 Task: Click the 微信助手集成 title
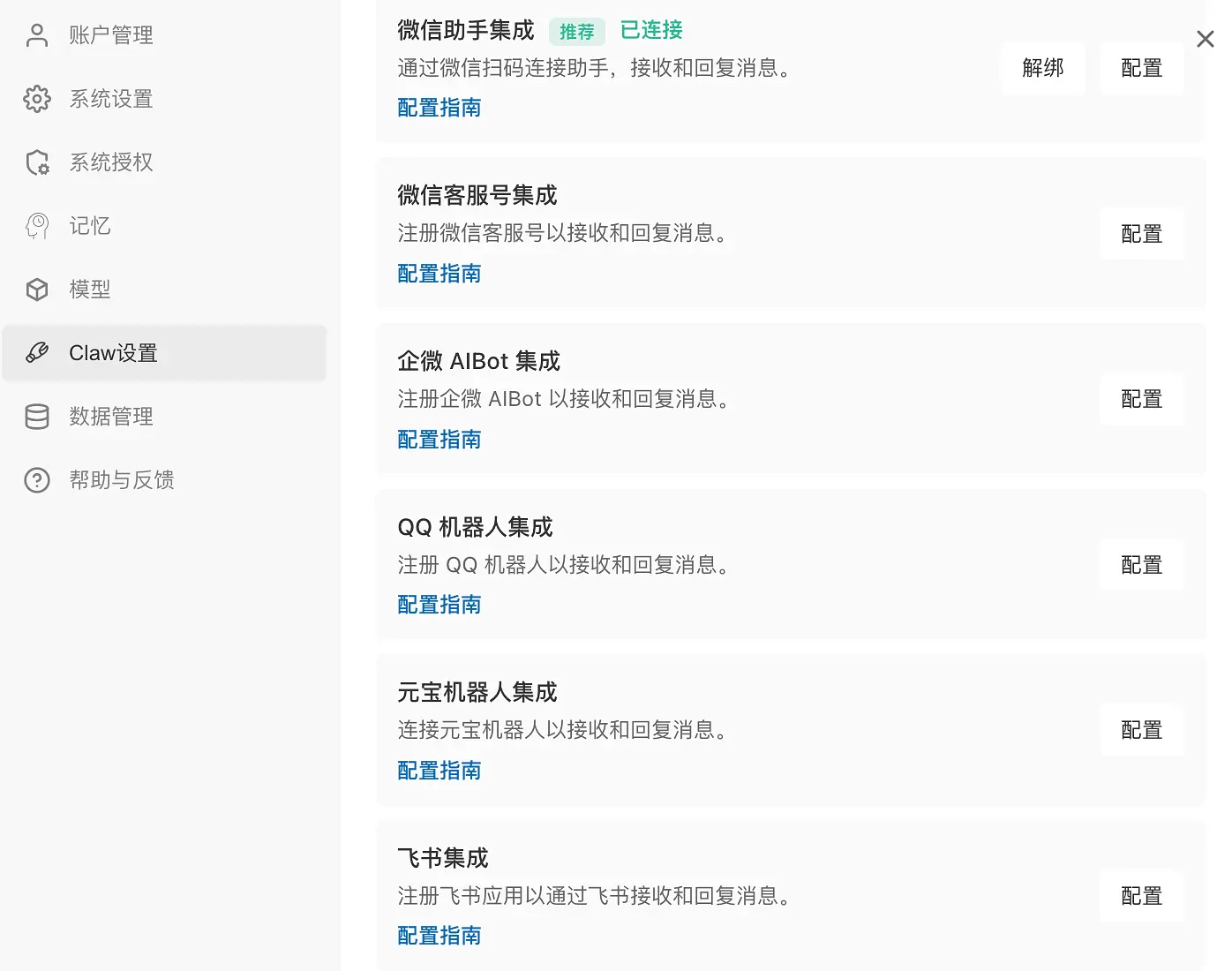(466, 30)
